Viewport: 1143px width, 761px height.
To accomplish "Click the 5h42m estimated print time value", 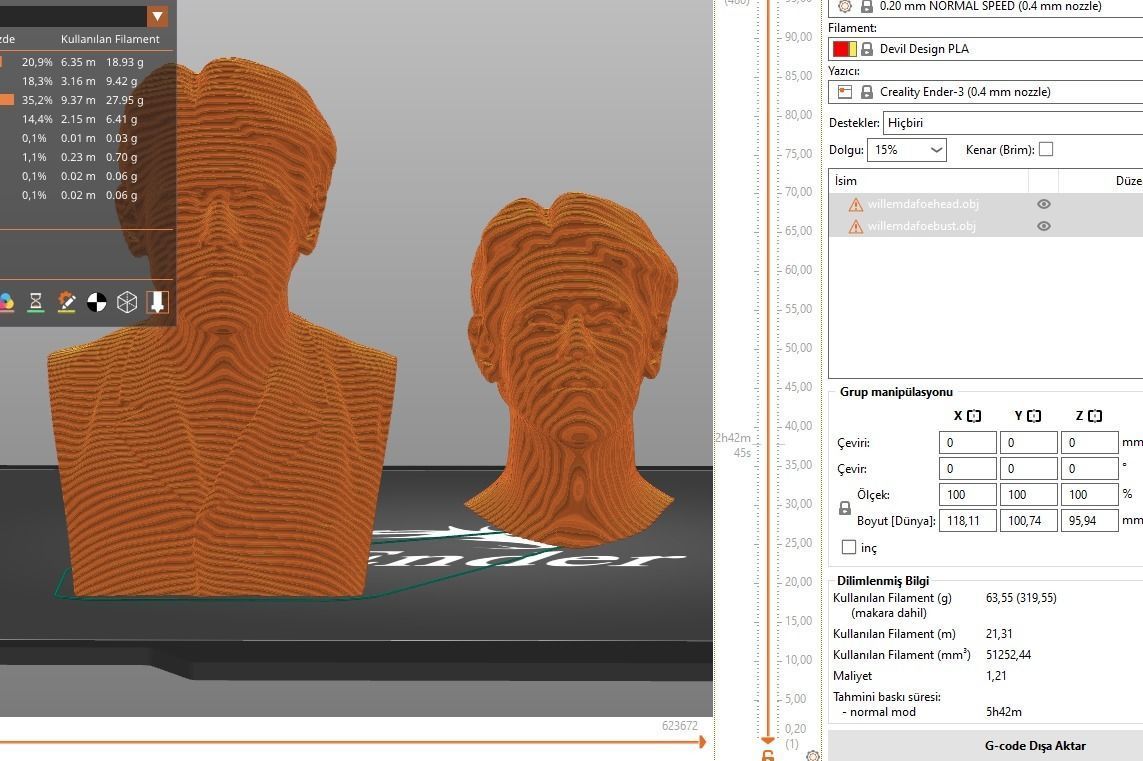I will pyautogui.click(x=1004, y=712).
